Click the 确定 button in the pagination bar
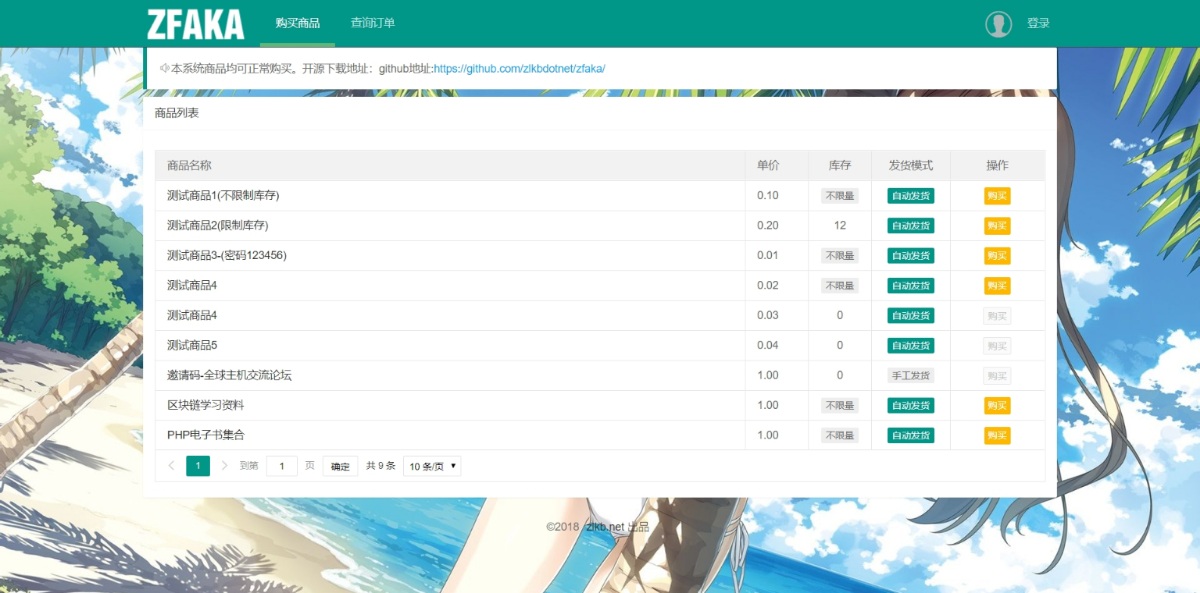This screenshot has width=1200, height=593. pyautogui.click(x=340, y=465)
